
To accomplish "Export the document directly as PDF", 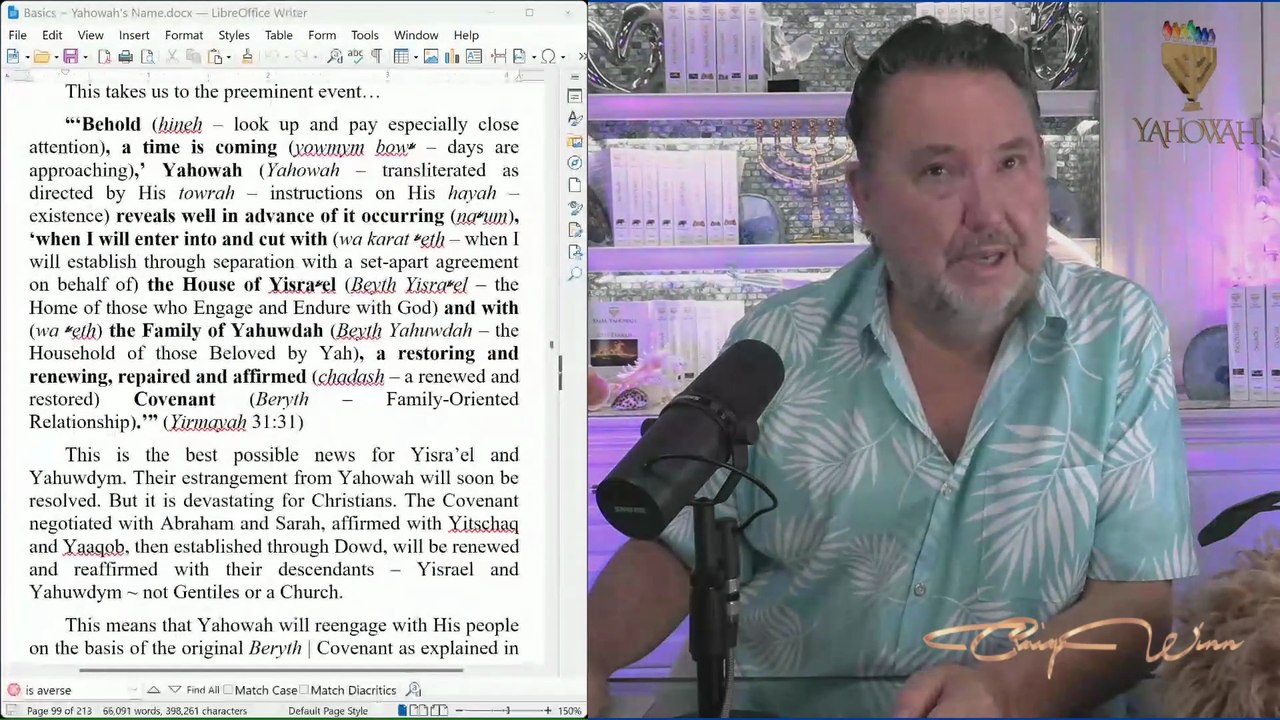I will pos(103,57).
